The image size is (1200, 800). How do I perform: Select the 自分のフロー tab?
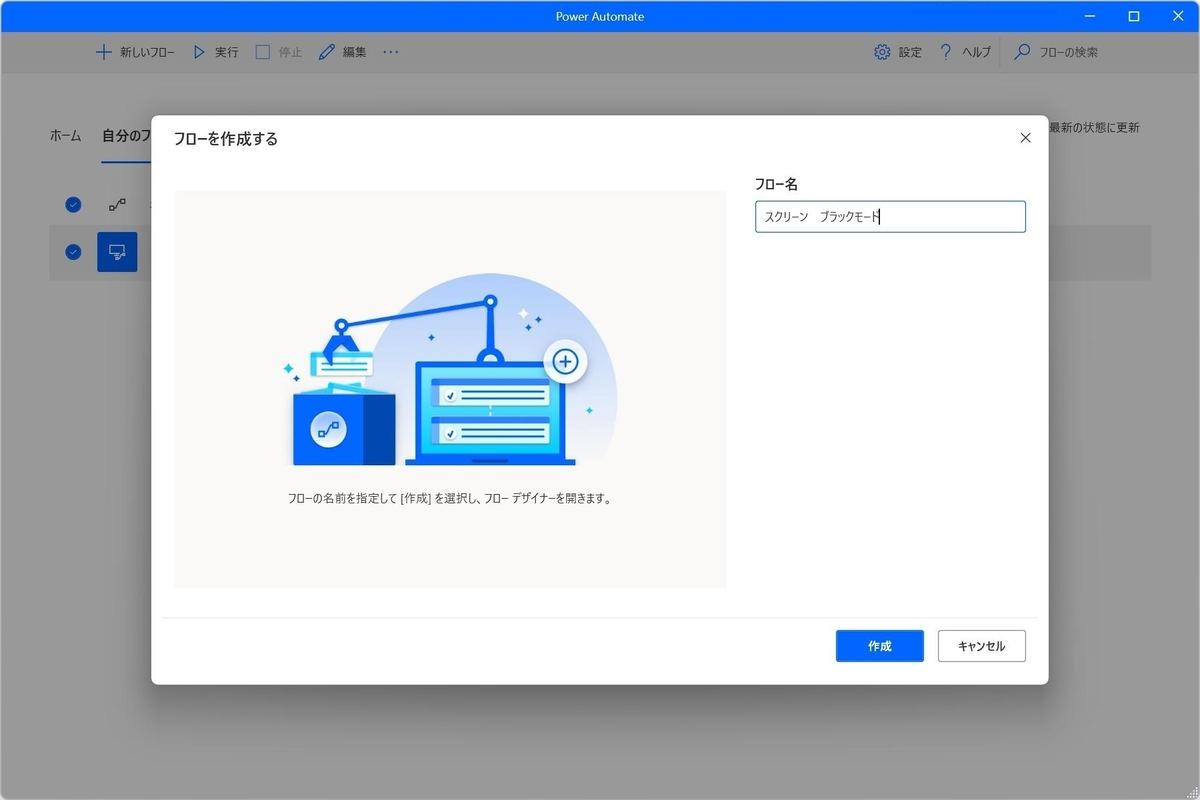[x=127, y=135]
